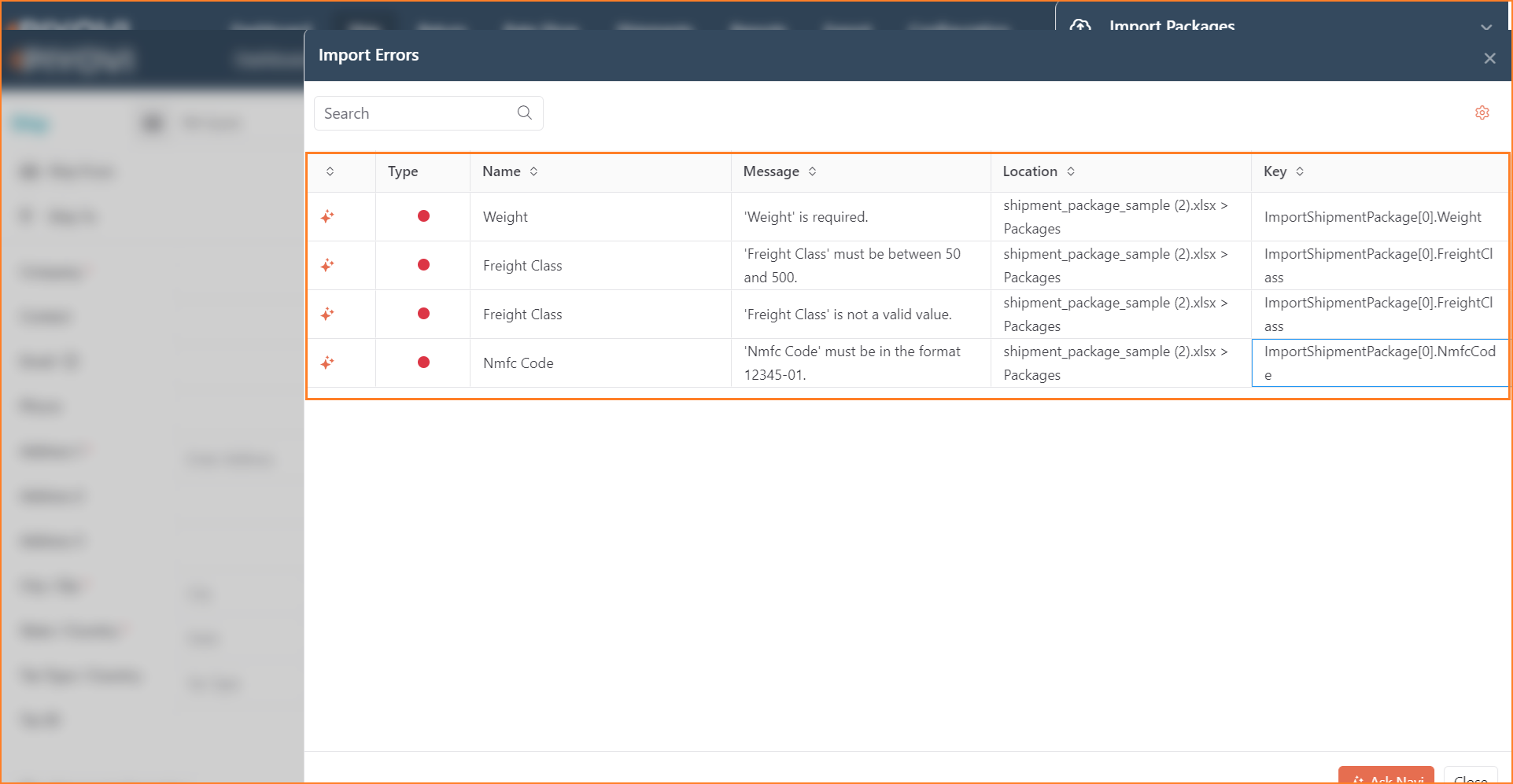
Task: Click the sort arrows in first column header
Action: point(330,171)
